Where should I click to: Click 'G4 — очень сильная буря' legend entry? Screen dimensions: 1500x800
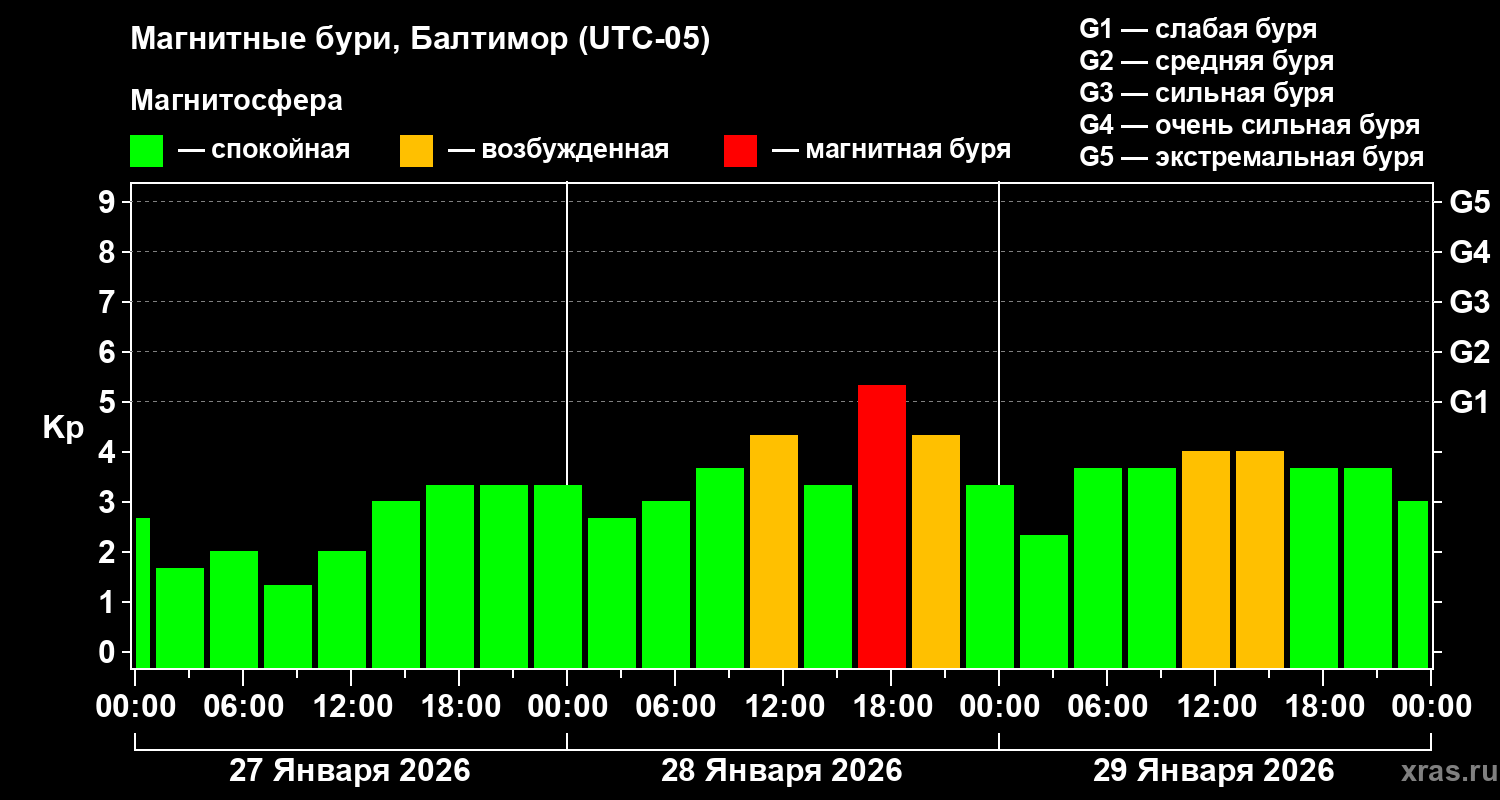(1250, 125)
